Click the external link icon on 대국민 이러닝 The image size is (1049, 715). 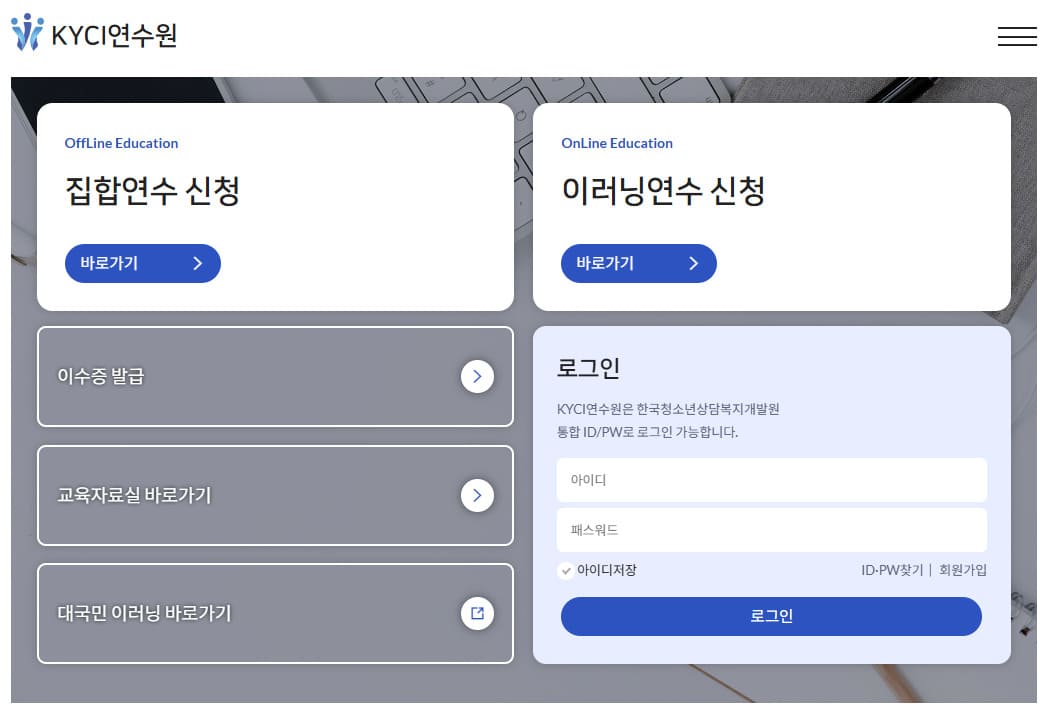[478, 613]
